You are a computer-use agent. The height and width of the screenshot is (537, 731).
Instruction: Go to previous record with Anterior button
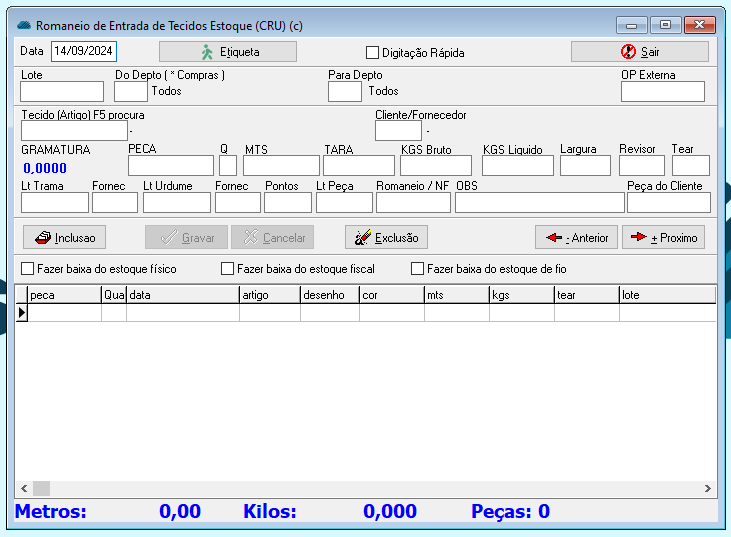tap(576, 238)
